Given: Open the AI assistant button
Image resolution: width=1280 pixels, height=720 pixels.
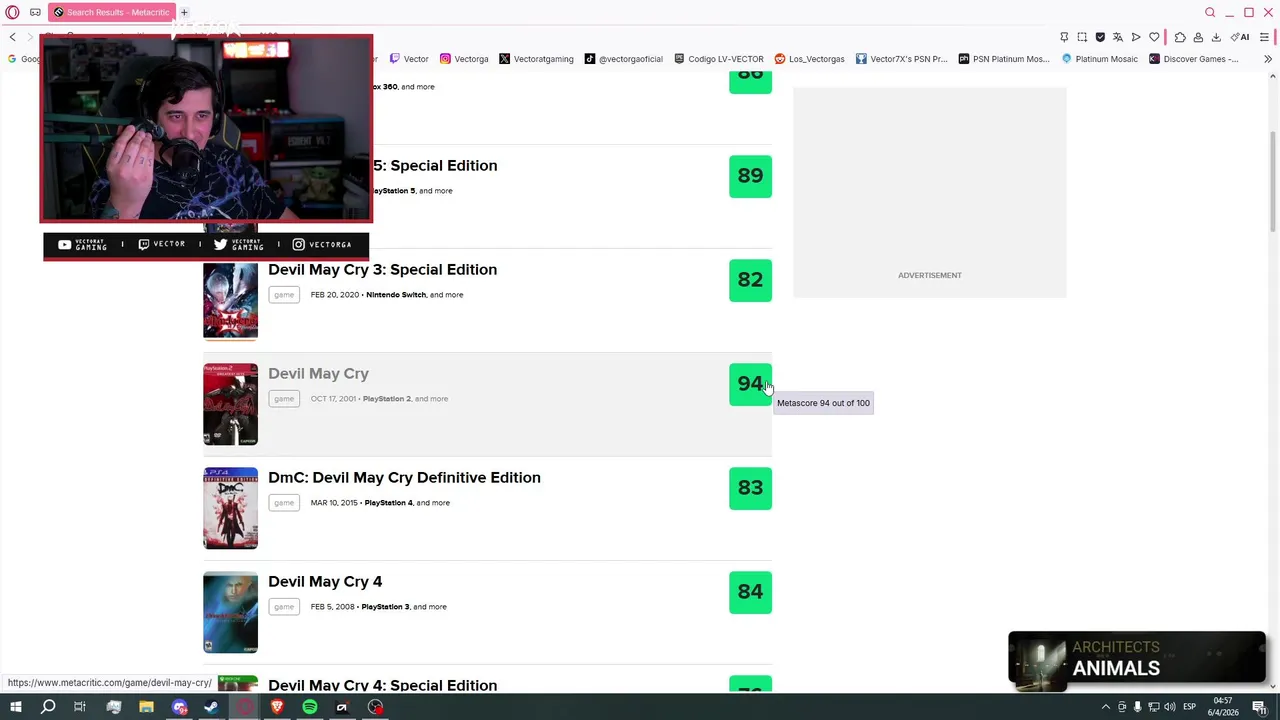Looking at the screenshot, I should (x=1240, y=37).
